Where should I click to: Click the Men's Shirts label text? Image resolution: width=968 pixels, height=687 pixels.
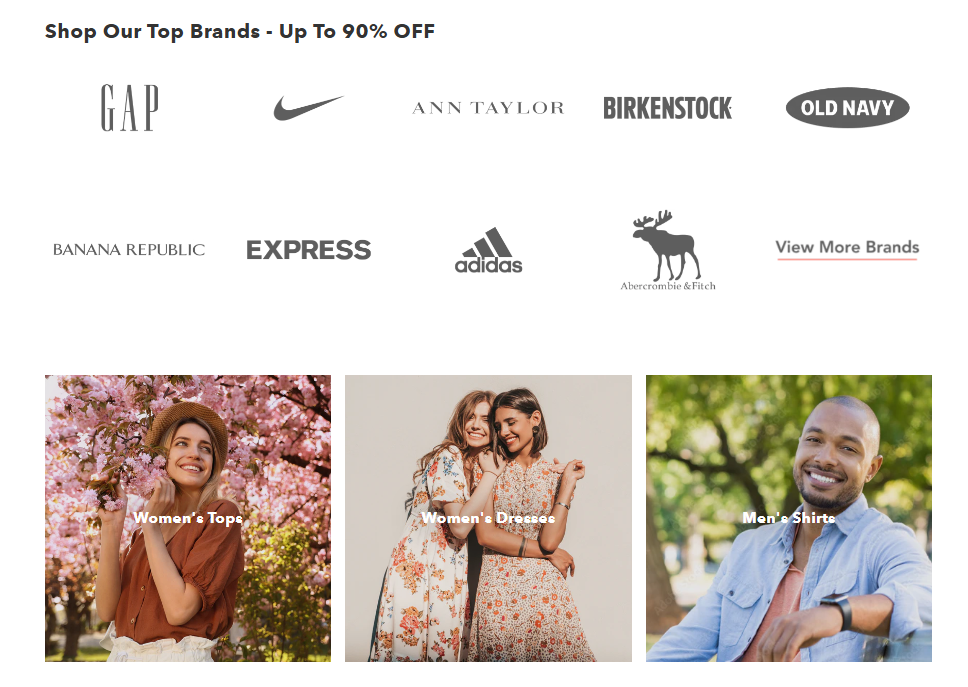(788, 518)
